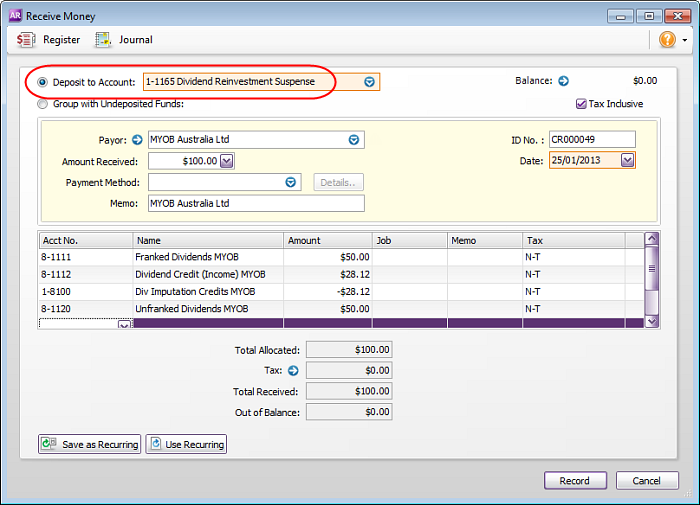Click the Balance zoom arrow icon
700x505 pixels.
click(x=563, y=81)
